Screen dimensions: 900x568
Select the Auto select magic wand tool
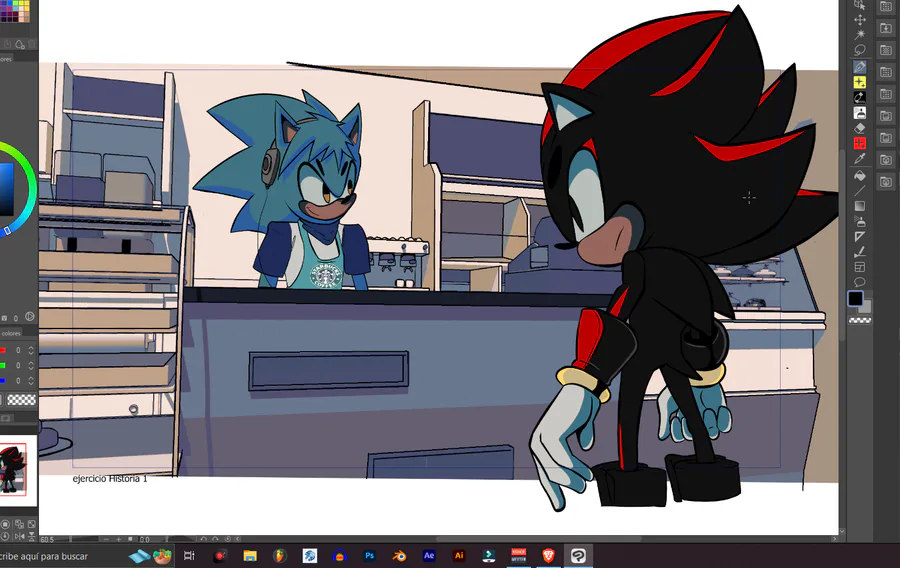pyautogui.click(x=860, y=35)
